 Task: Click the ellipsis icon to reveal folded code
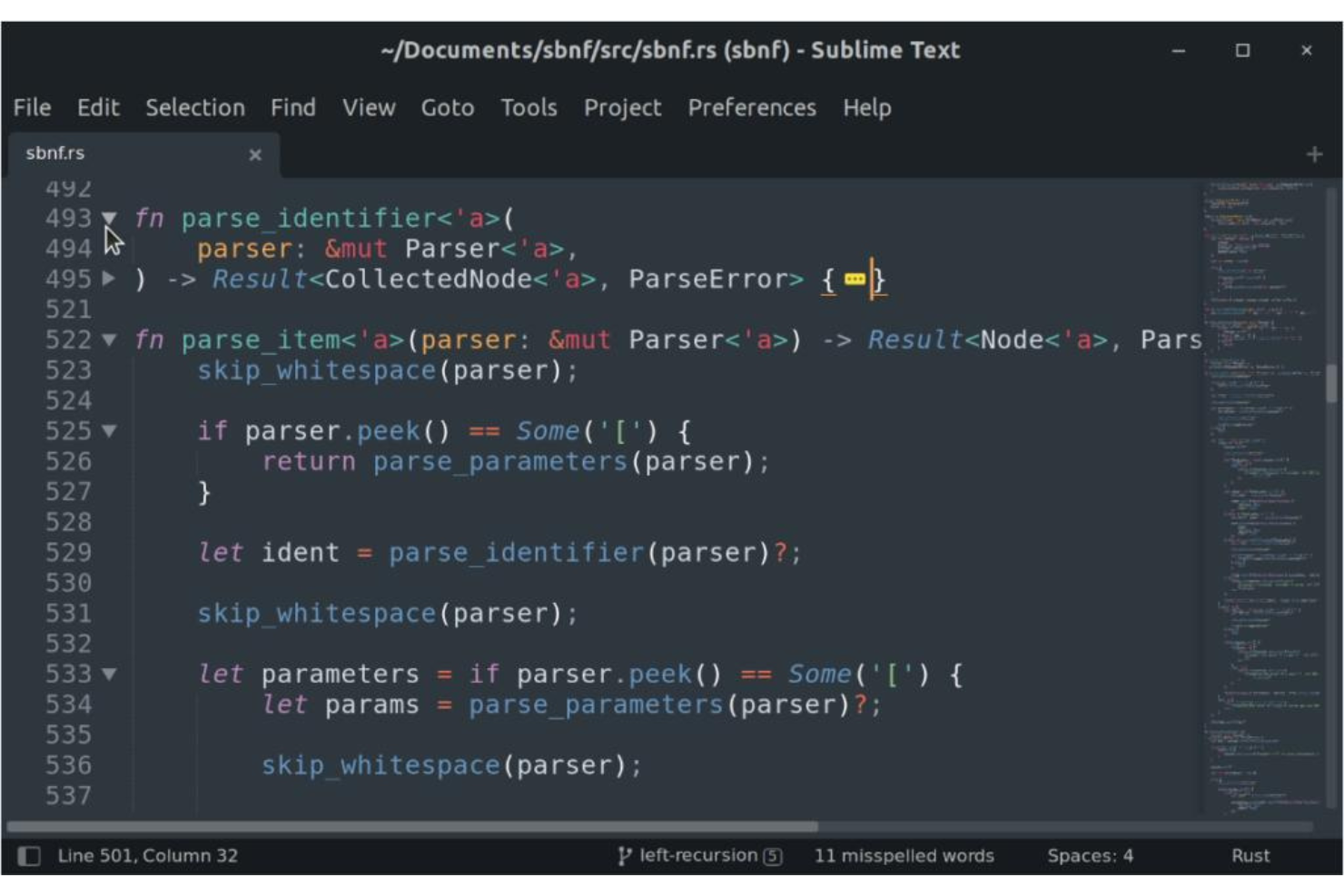pos(855,279)
